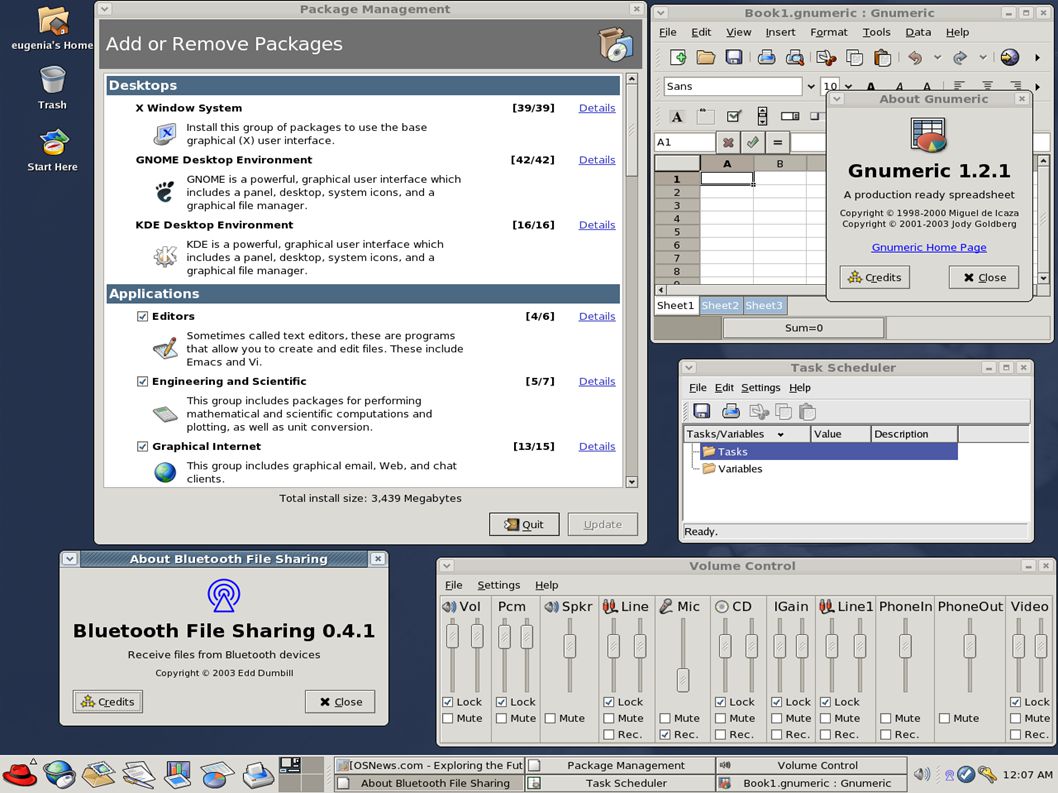Center cell text in Gnumeric

coord(987,86)
